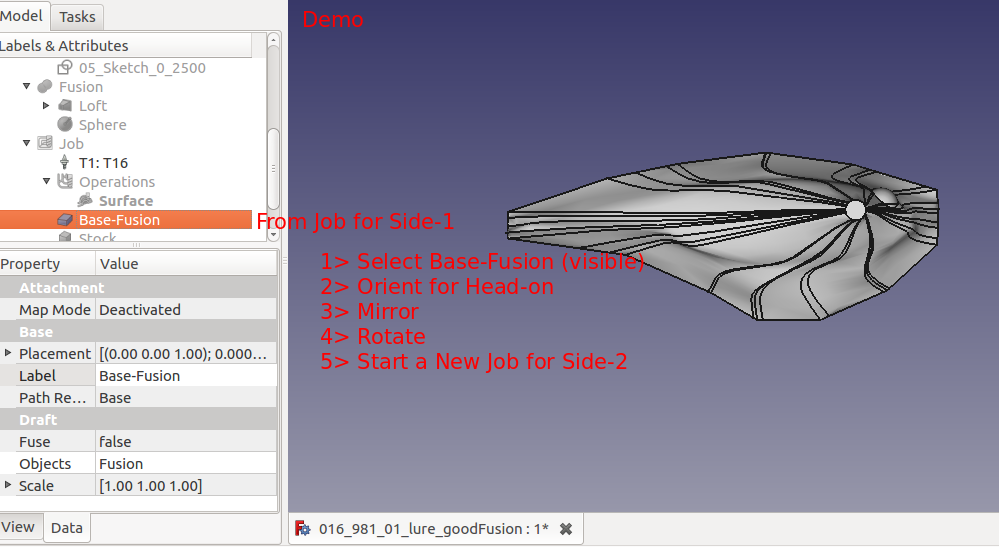The width and height of the screenshot is (1000, 549).
Task: Open the Data property tab
Action: tap(67, 528)
